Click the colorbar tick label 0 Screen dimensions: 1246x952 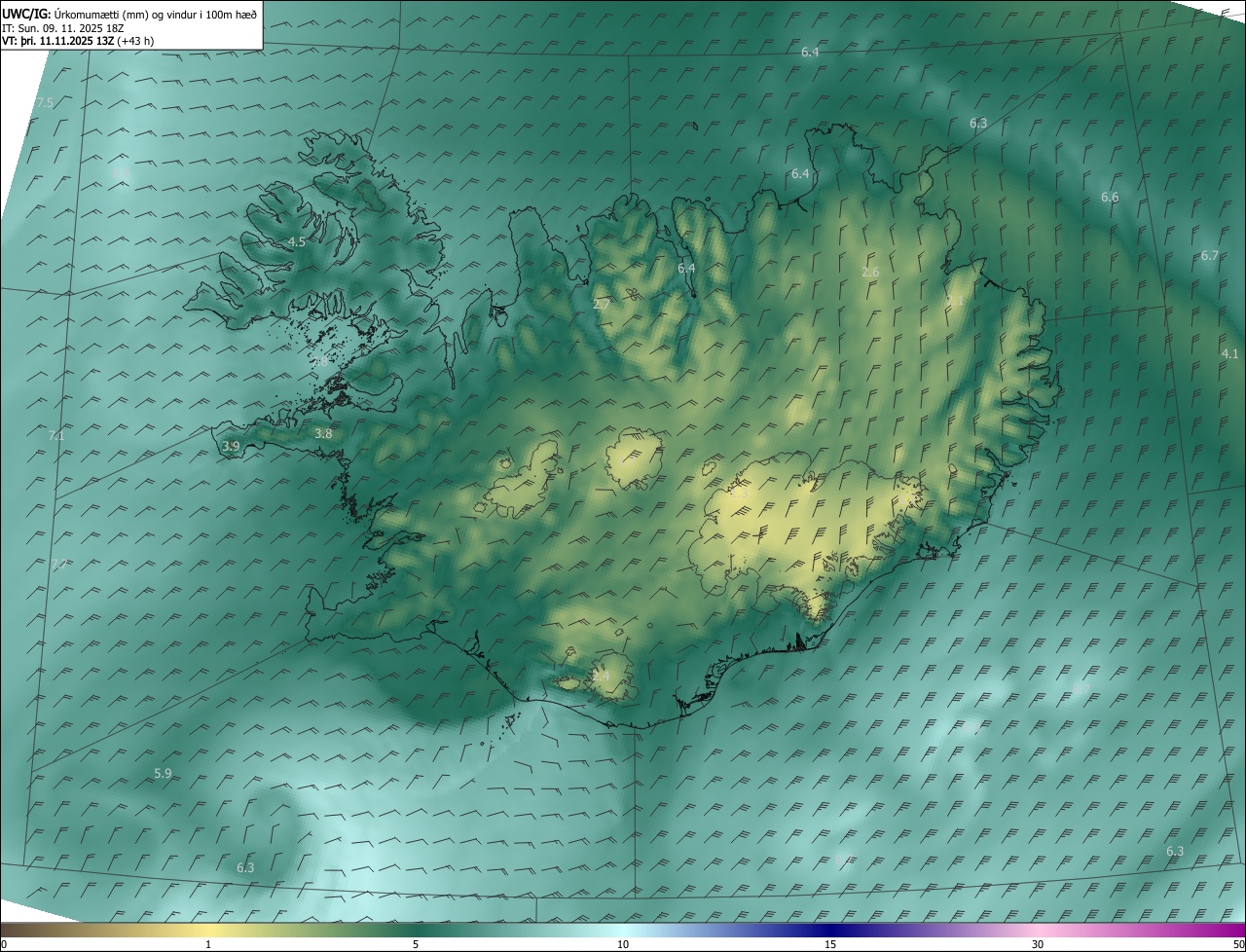(x=4, y=944)
